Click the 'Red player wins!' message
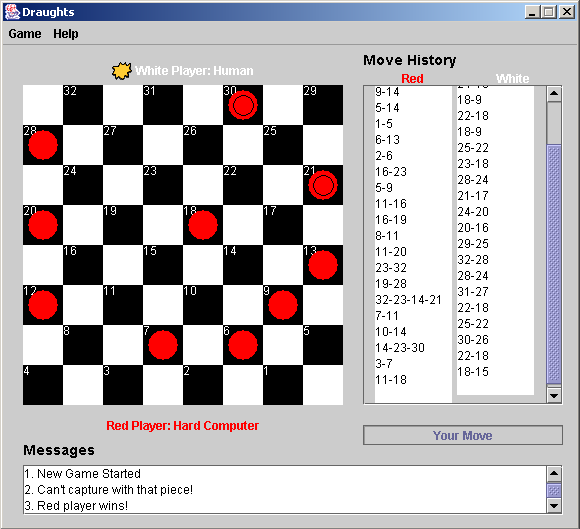Screen dimensions: 580x529 click(76, 506)
